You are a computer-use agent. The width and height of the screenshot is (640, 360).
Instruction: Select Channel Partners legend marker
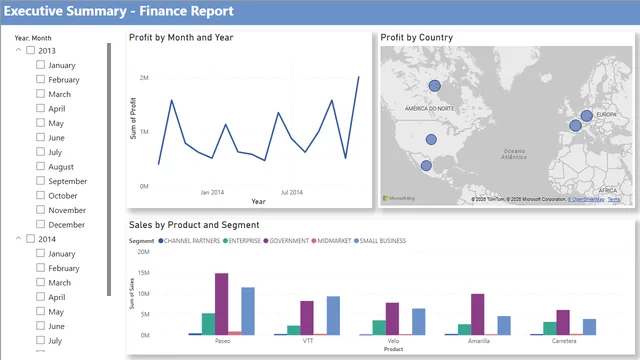tap(161, 241)
